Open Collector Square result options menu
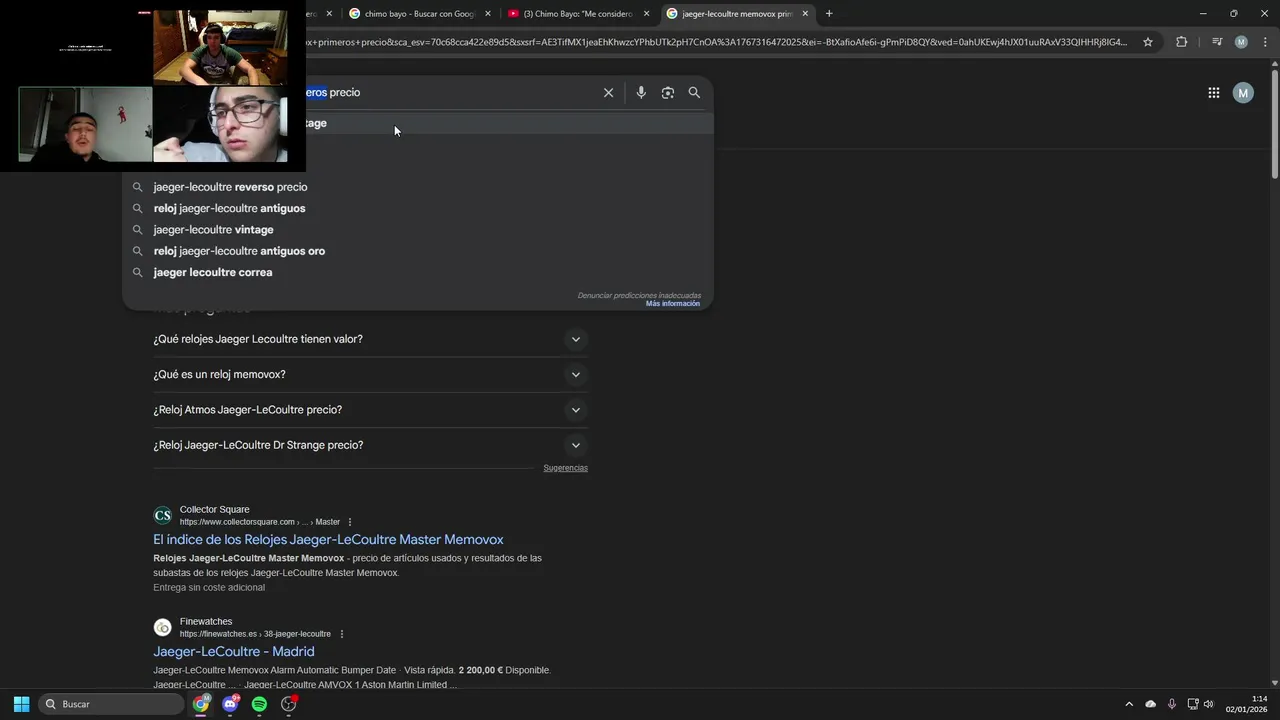 [x=350, y=522]
